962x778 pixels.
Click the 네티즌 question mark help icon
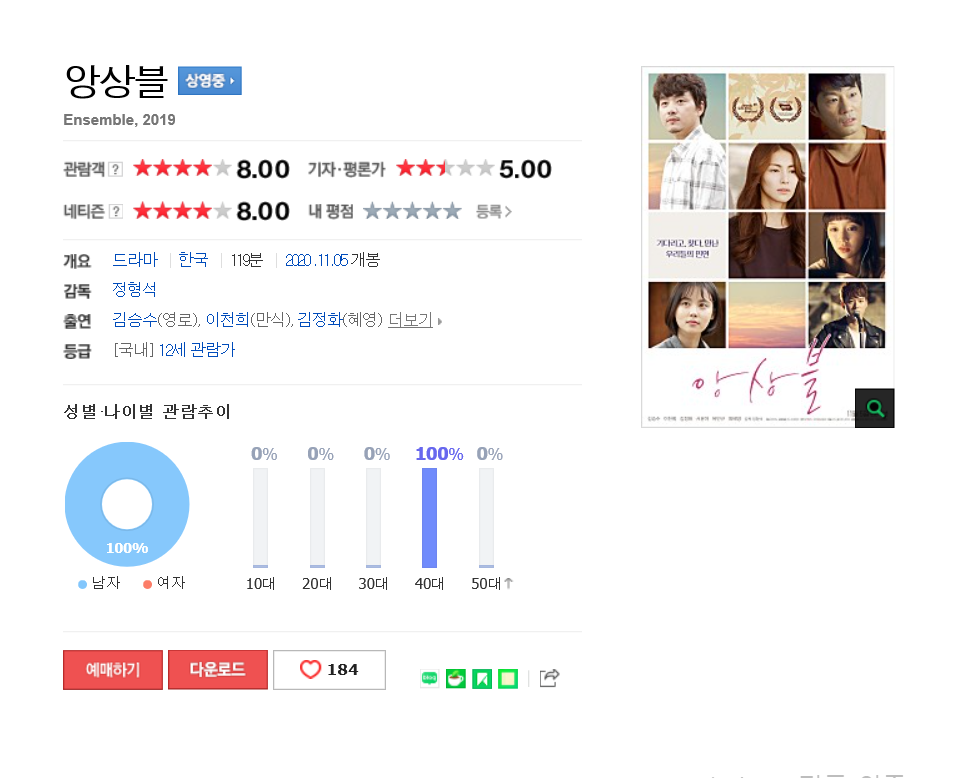tap(115, 212)
